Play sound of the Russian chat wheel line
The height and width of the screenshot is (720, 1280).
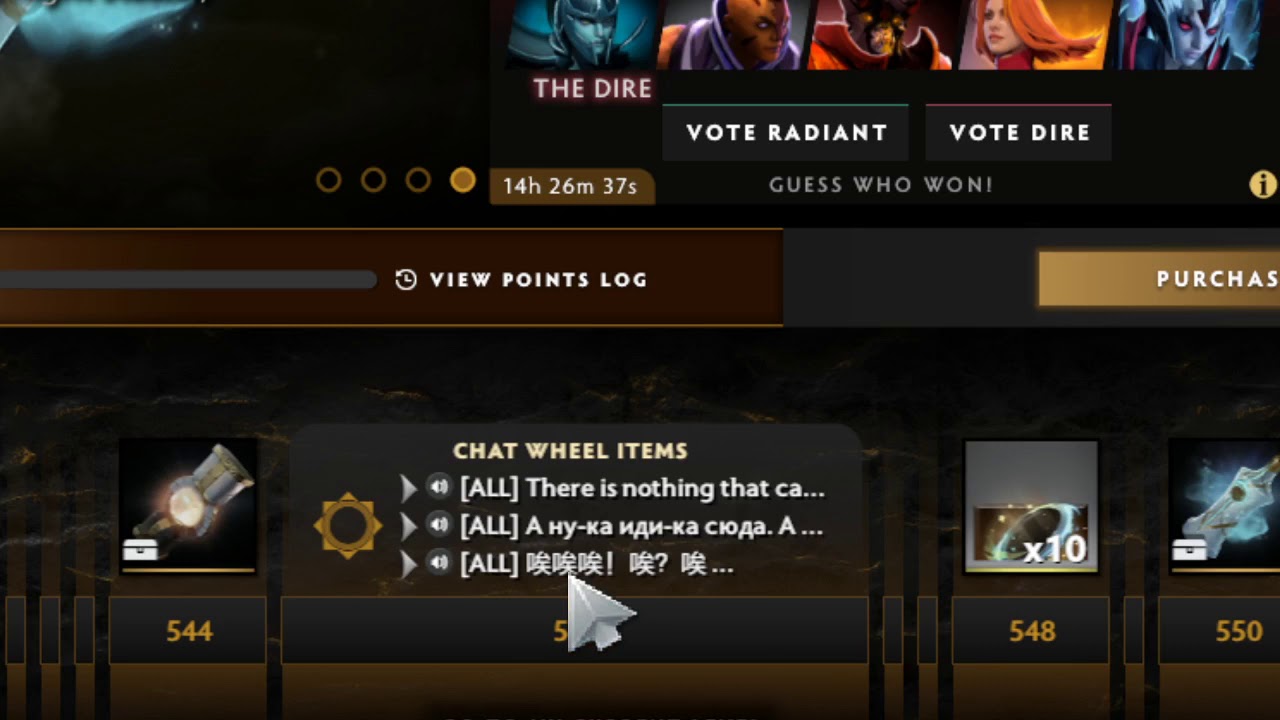coord(438,525)
